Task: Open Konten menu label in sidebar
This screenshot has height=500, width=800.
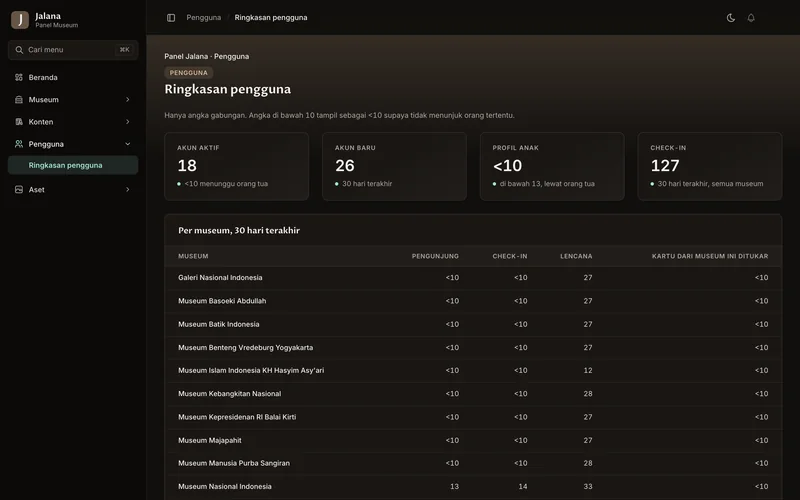Action: coord(41,122)
